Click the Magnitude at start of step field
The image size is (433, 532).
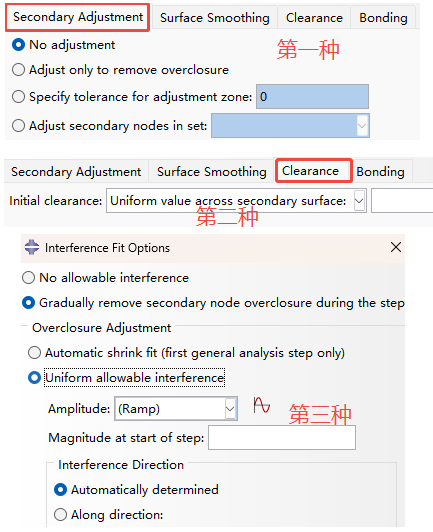click(x=282, y=438)
